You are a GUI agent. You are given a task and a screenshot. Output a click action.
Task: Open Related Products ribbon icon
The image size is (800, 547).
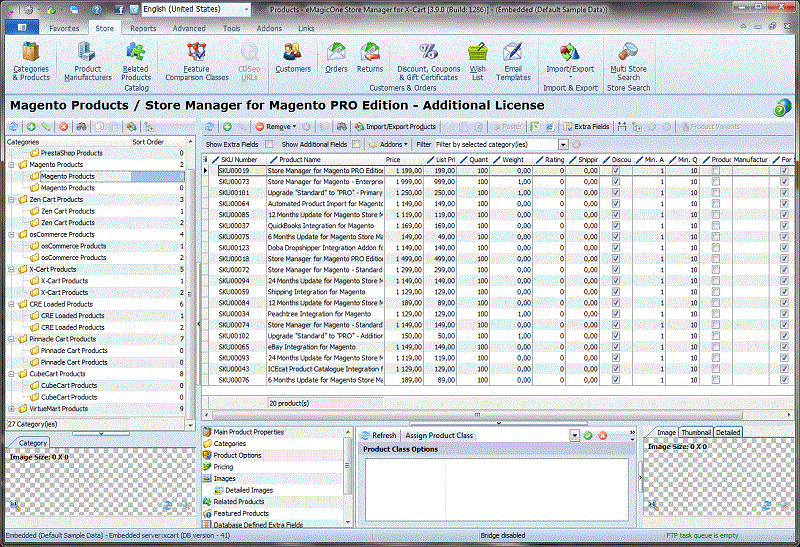pyautogui.click(x=136, y=62)
